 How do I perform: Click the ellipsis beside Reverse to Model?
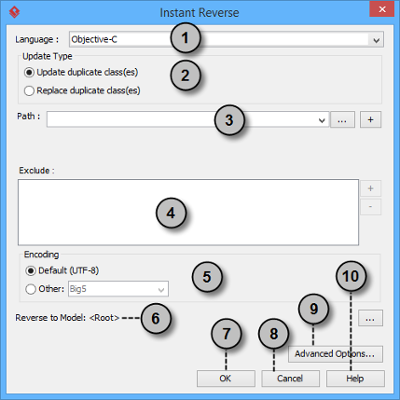pos(370,318)
